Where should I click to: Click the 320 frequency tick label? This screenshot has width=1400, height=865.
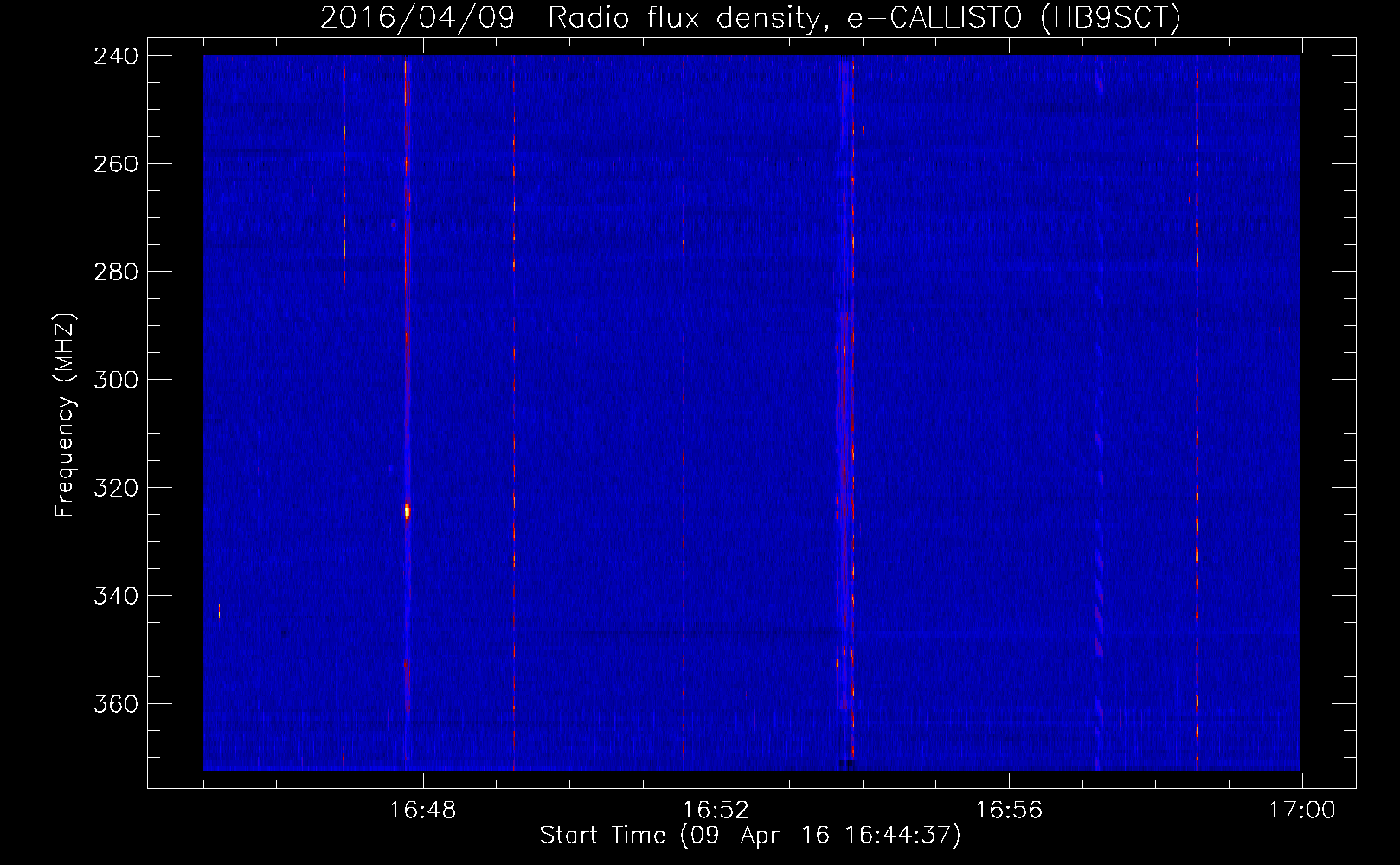click(116, 489)
